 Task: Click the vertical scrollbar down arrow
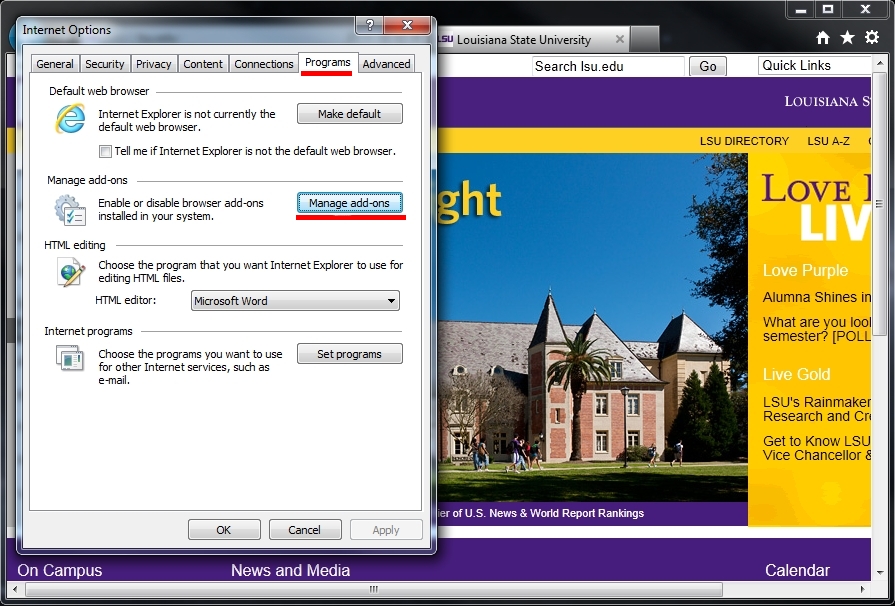tap(879, 572)
